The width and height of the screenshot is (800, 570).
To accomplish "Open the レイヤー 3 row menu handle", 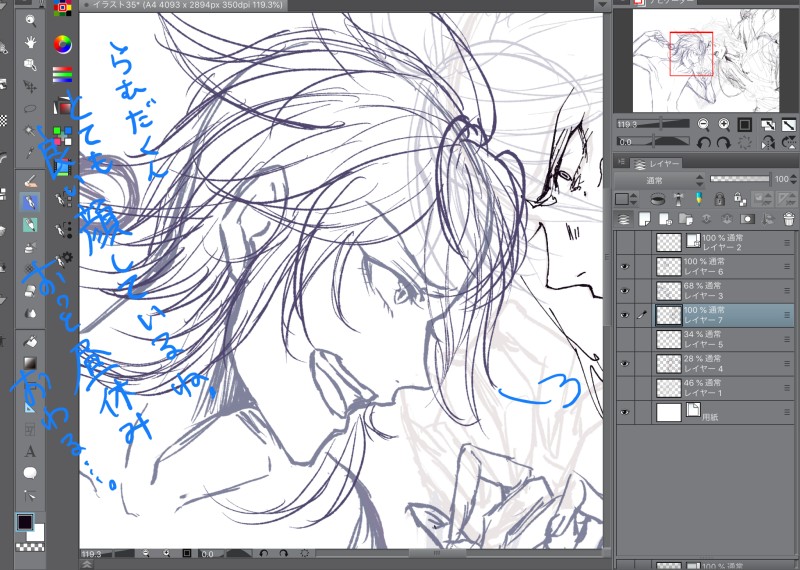I will [787, 290].
